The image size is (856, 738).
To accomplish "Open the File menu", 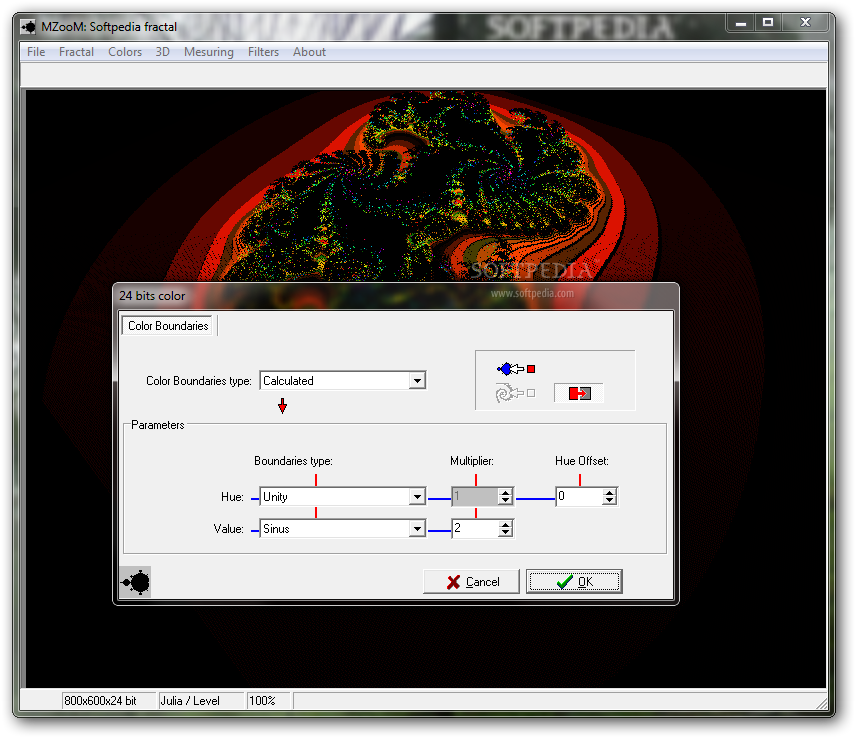I will click(36, 52).
